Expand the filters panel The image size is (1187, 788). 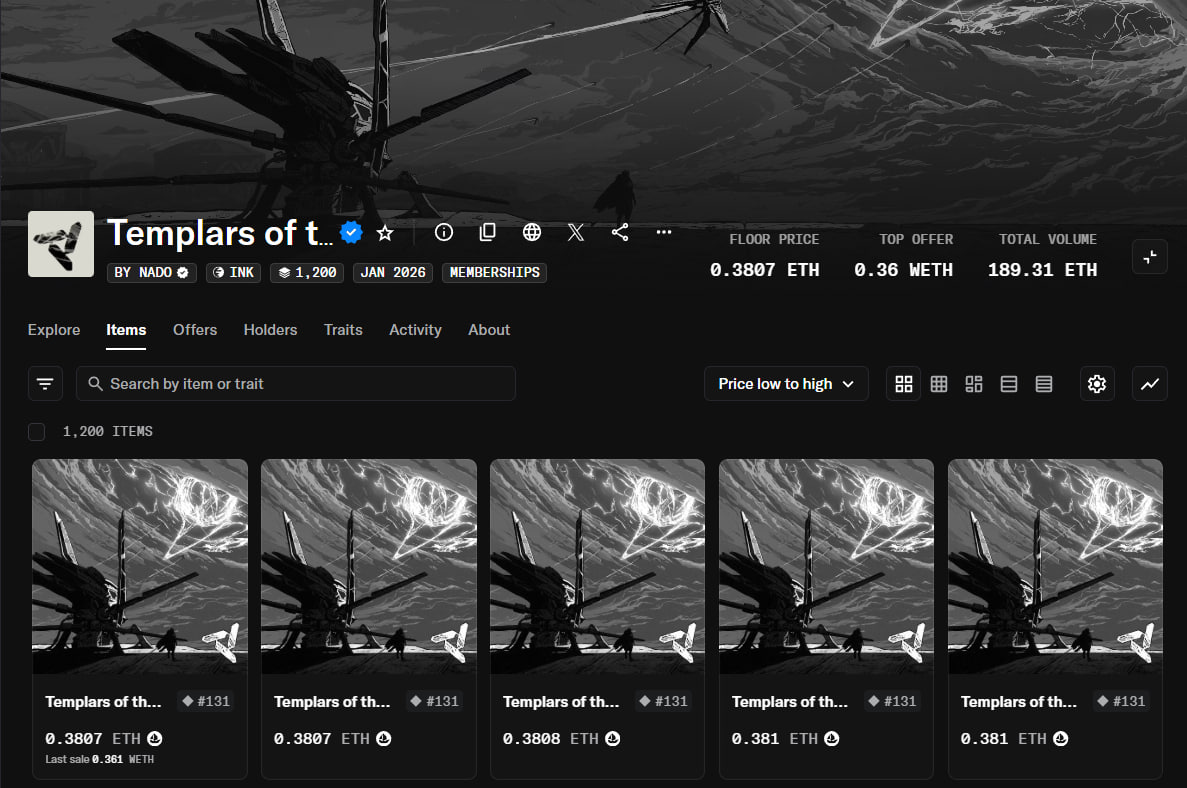[x=45, y=384]
